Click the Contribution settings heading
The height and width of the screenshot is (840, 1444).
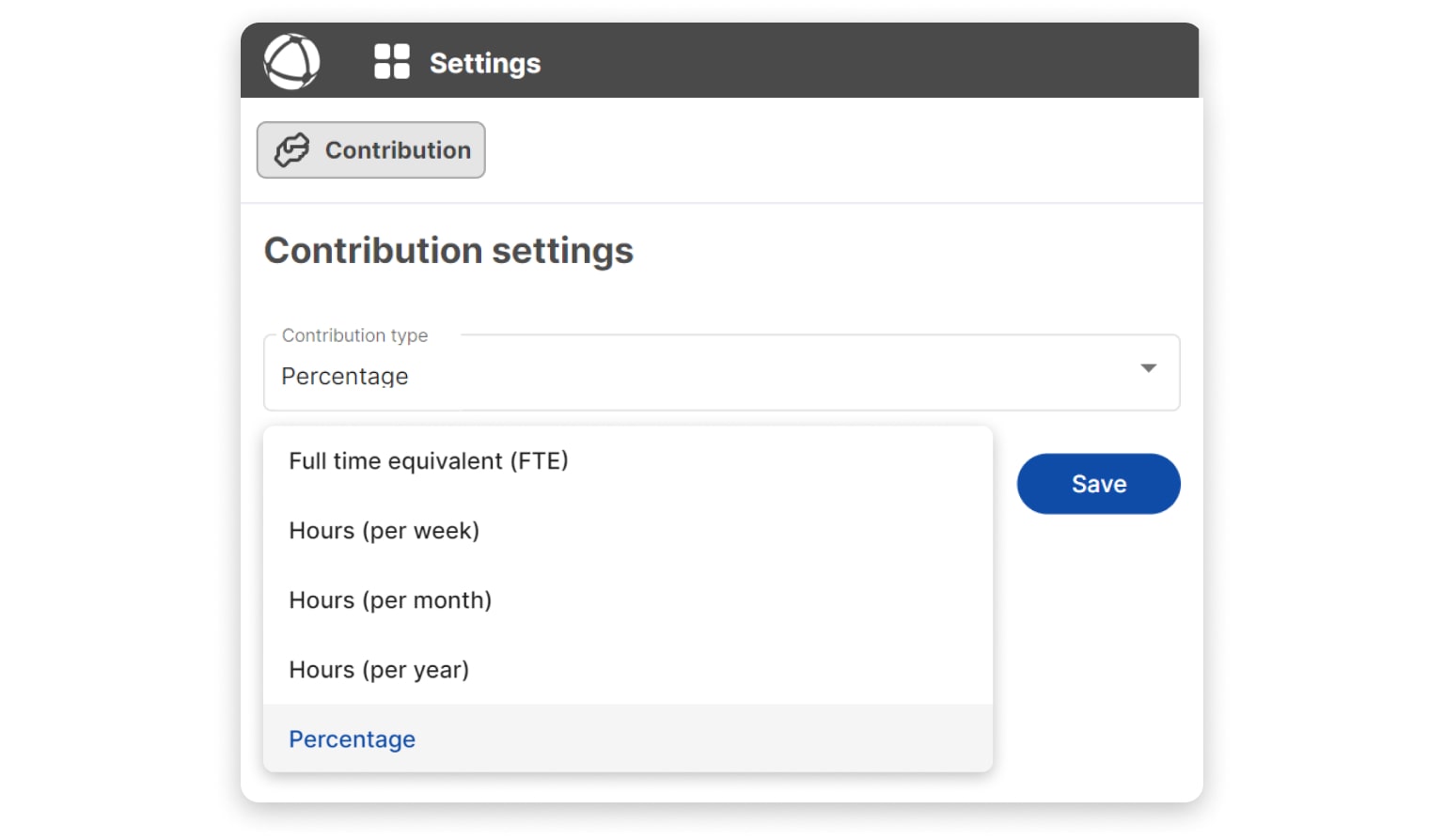pyautogui.click(x=448, y=251)
